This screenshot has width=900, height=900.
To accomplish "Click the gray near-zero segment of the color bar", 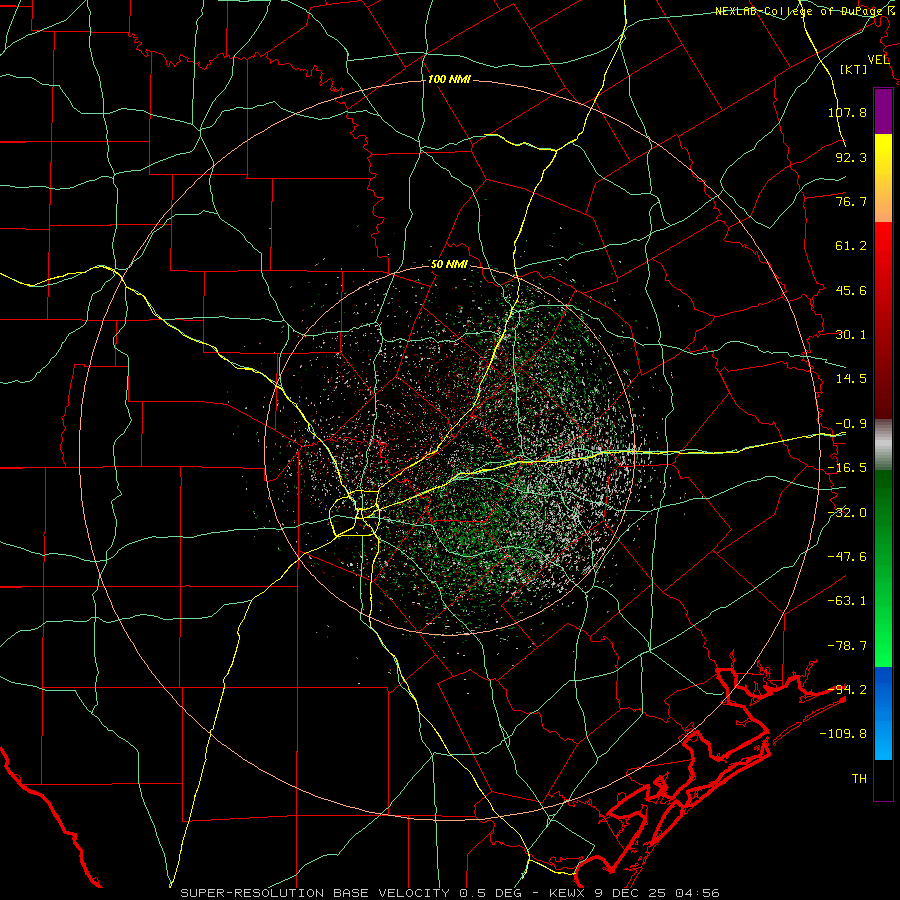I will pos(883,445).
